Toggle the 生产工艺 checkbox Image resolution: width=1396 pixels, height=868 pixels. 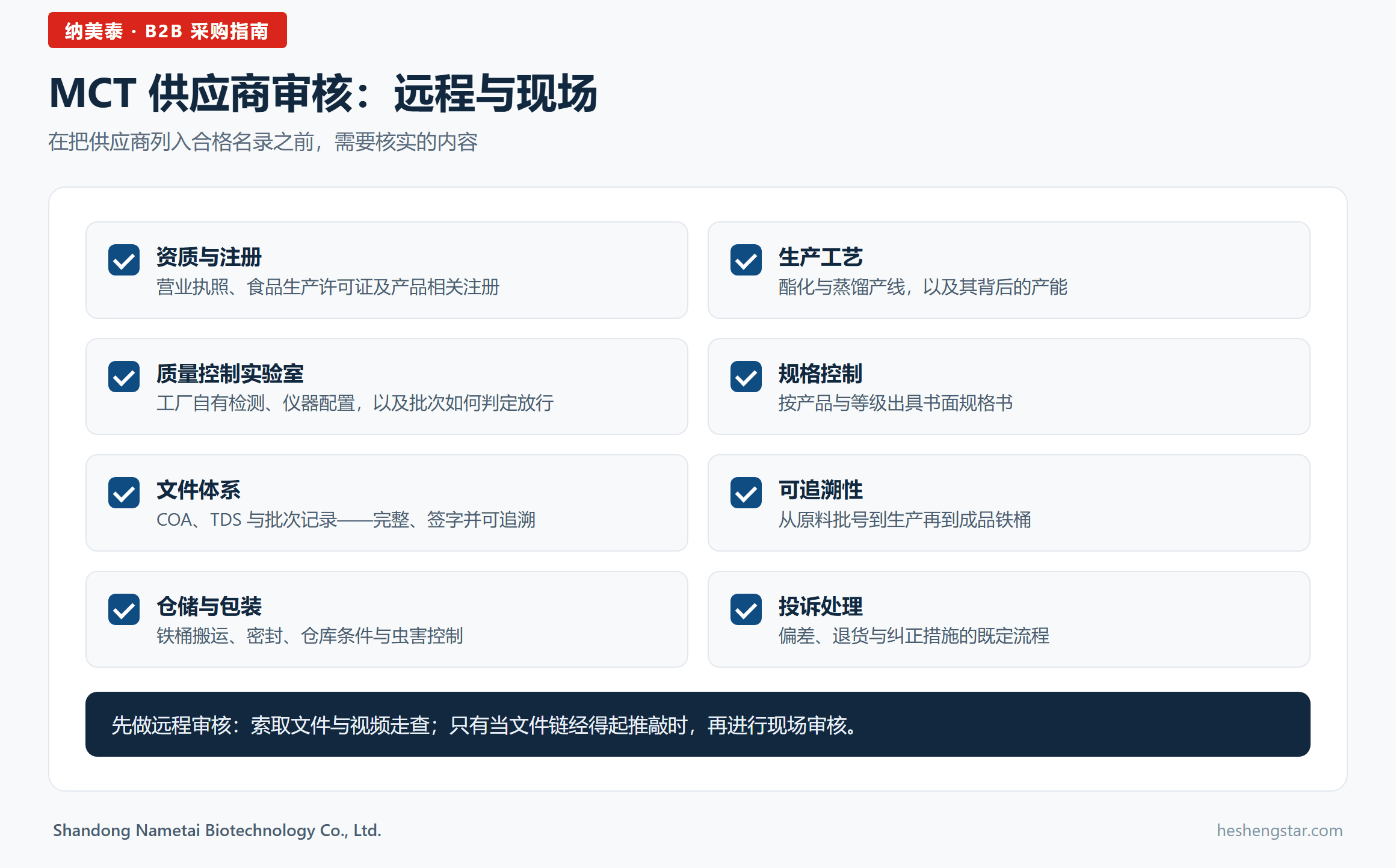click(x=746, y=260)
